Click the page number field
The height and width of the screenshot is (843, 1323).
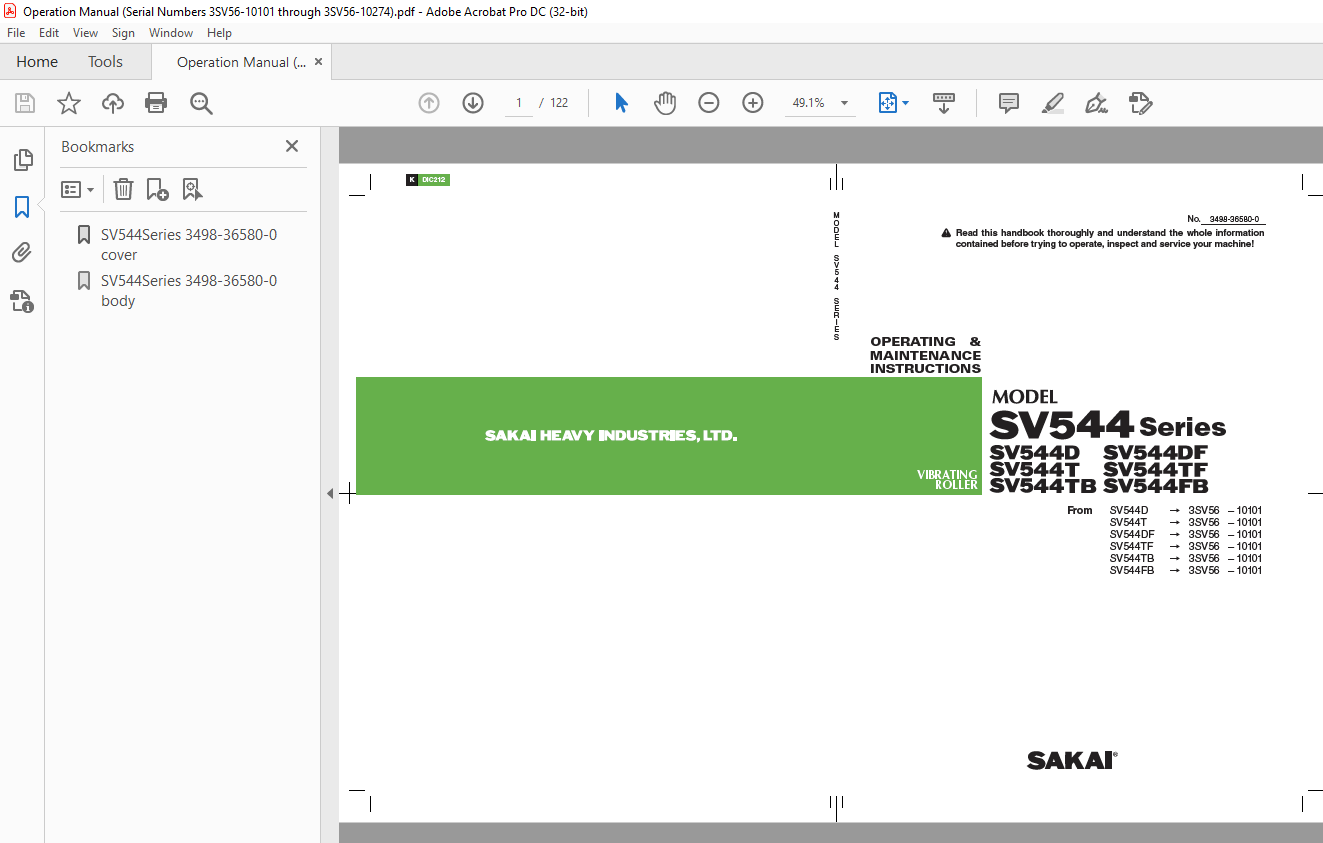coord(519,103)
